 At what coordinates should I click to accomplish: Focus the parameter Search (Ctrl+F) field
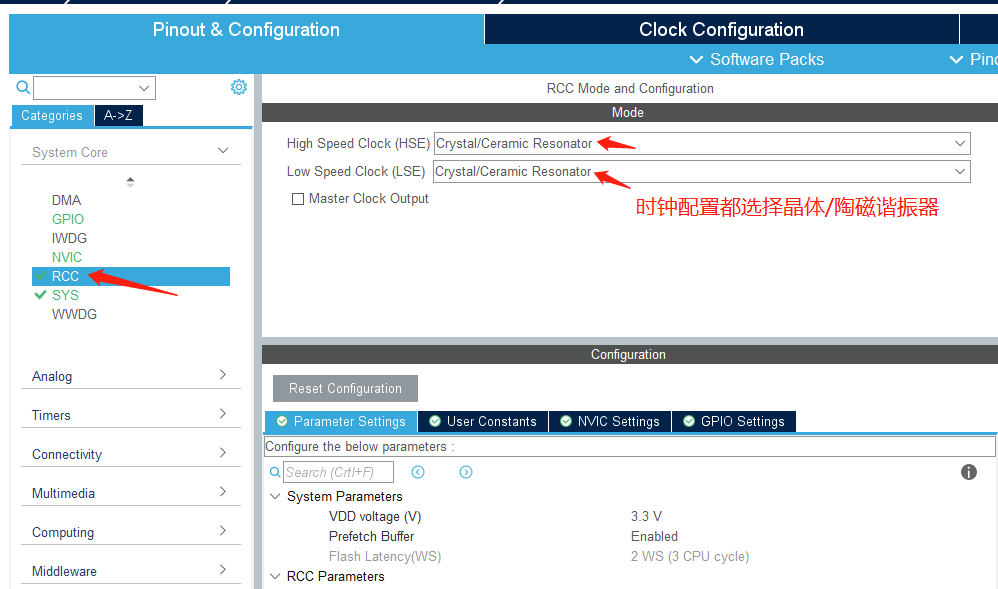338,472
